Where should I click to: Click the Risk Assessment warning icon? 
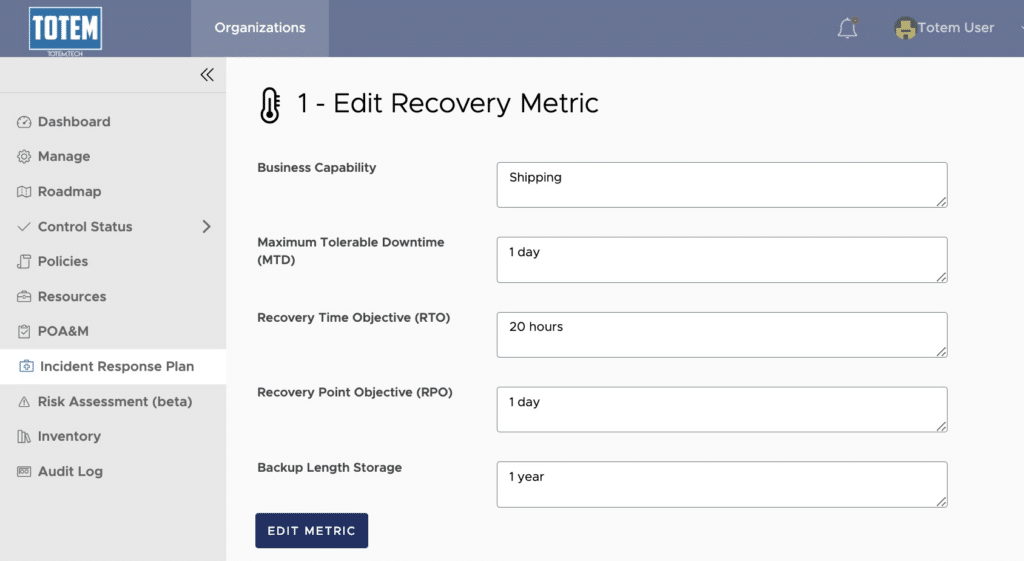[x=24, y=402]
